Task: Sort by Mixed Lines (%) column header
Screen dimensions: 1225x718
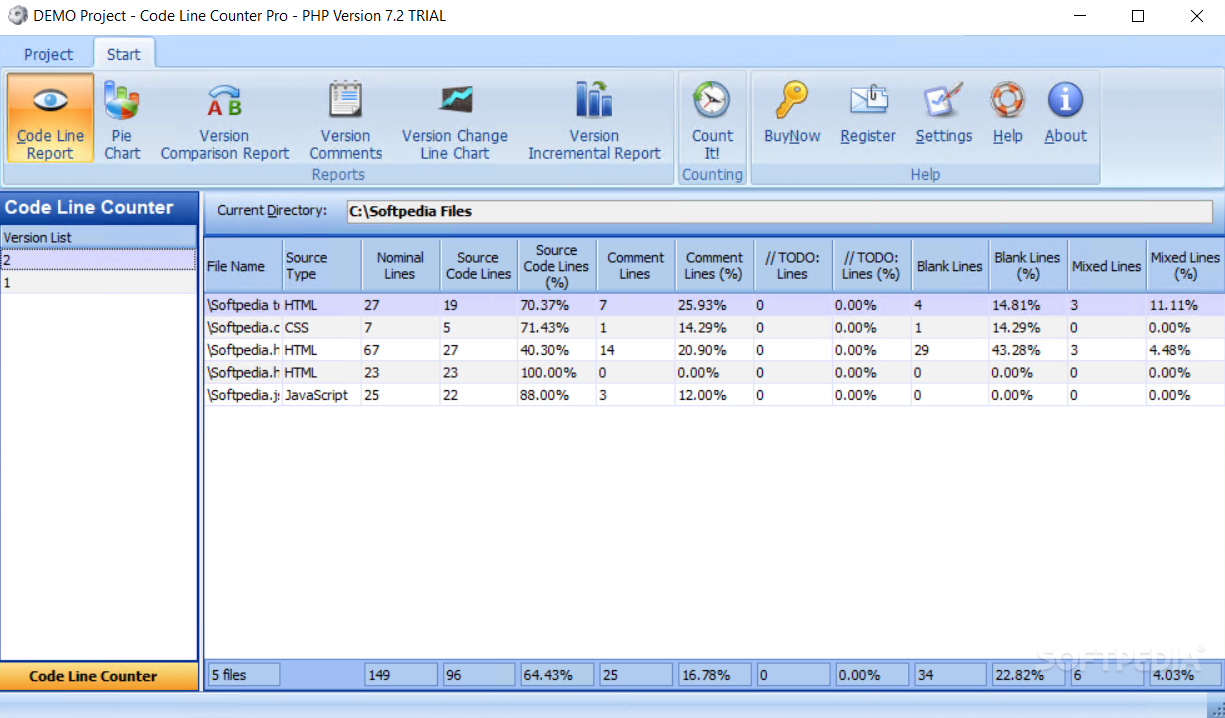Action: click(x=1185, y=266)
